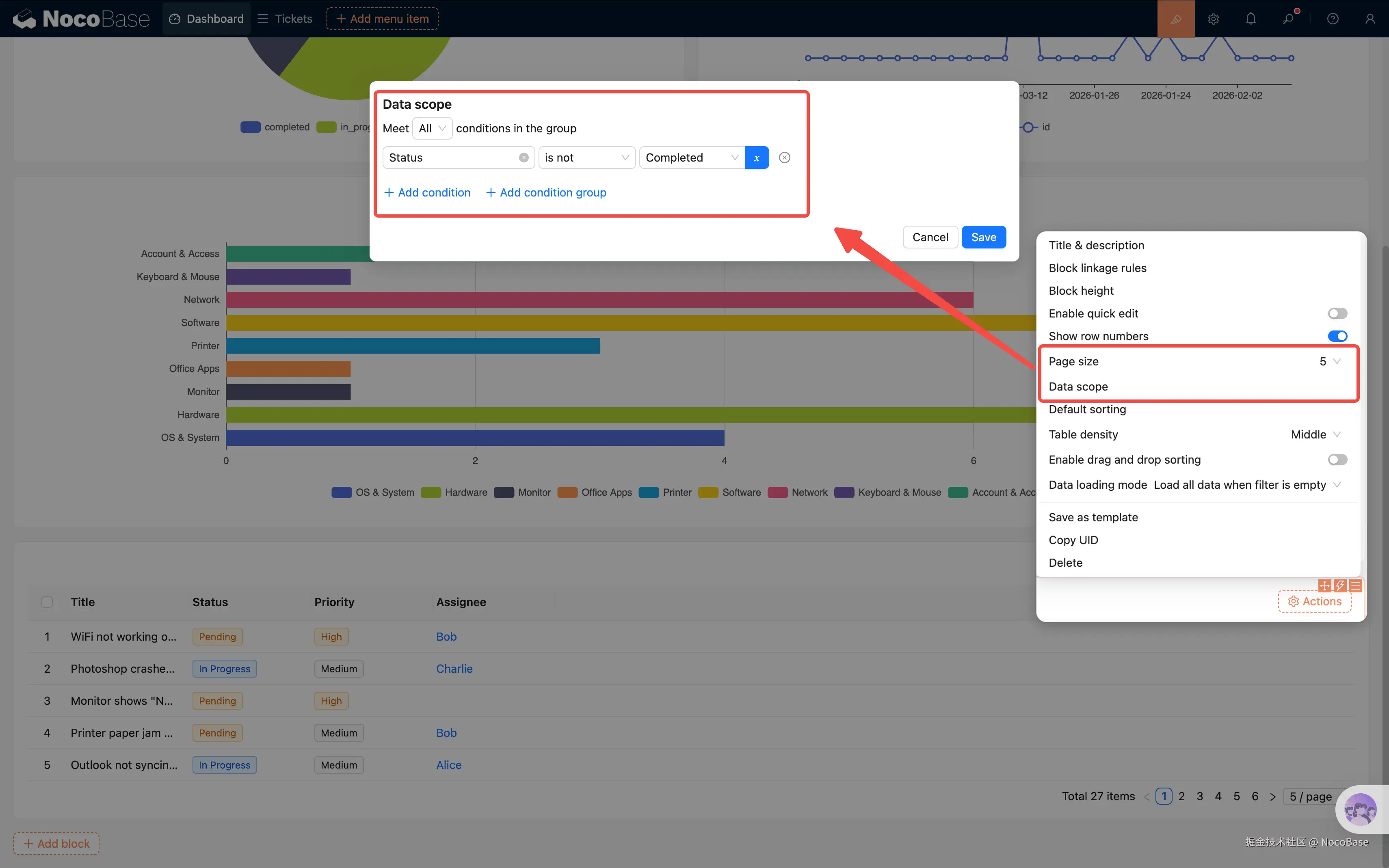Open the user profile icon
The image size is (1389, 868).
(x=1370, y=19)
